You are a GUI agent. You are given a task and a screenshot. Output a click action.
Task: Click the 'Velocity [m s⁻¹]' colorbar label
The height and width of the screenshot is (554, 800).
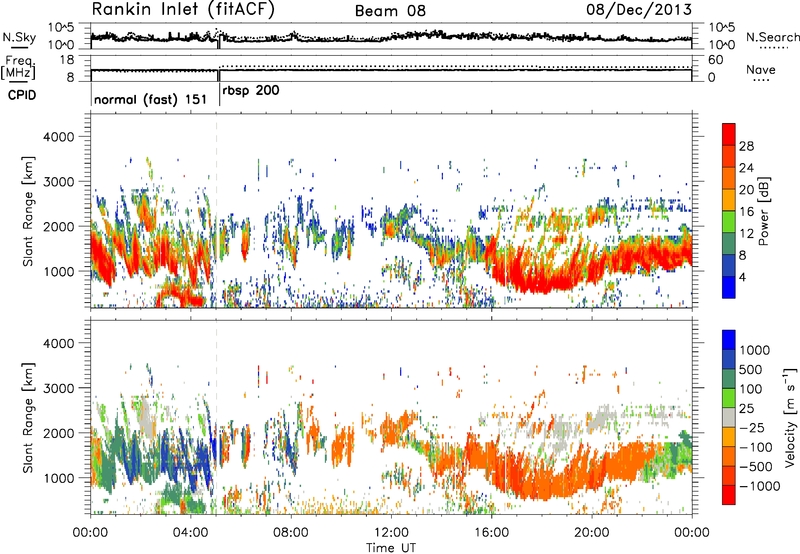(x=790, y=417)
